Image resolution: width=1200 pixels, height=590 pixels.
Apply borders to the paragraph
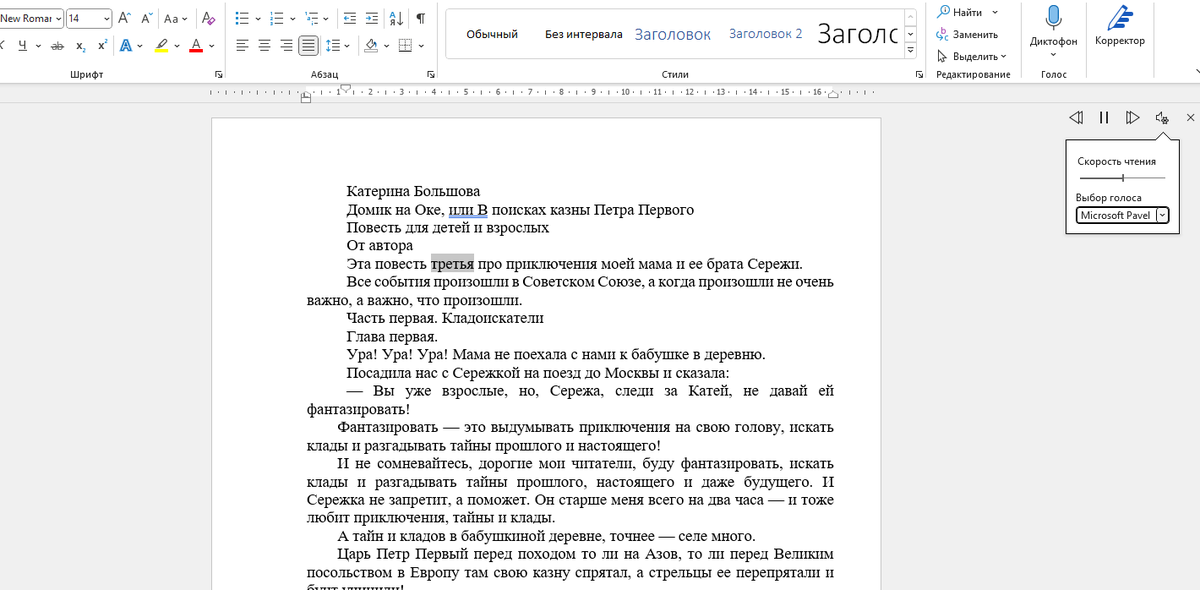coord(404,45)
